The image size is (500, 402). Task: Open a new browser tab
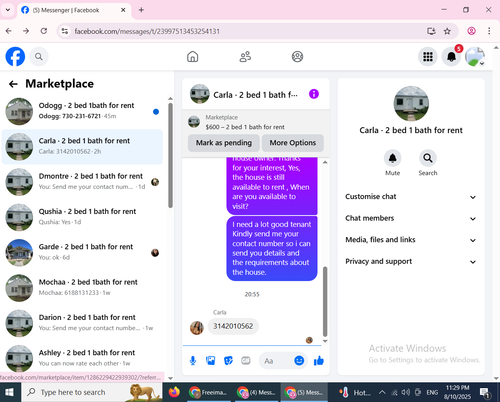click(x=141, y=10)
